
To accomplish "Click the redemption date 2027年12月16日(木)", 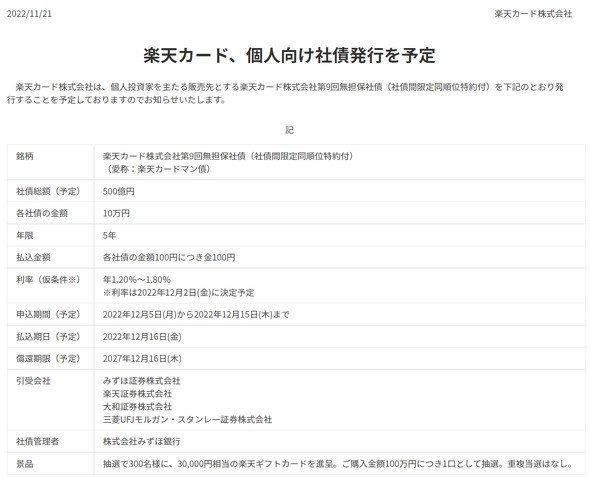I will tap(142, 359).
